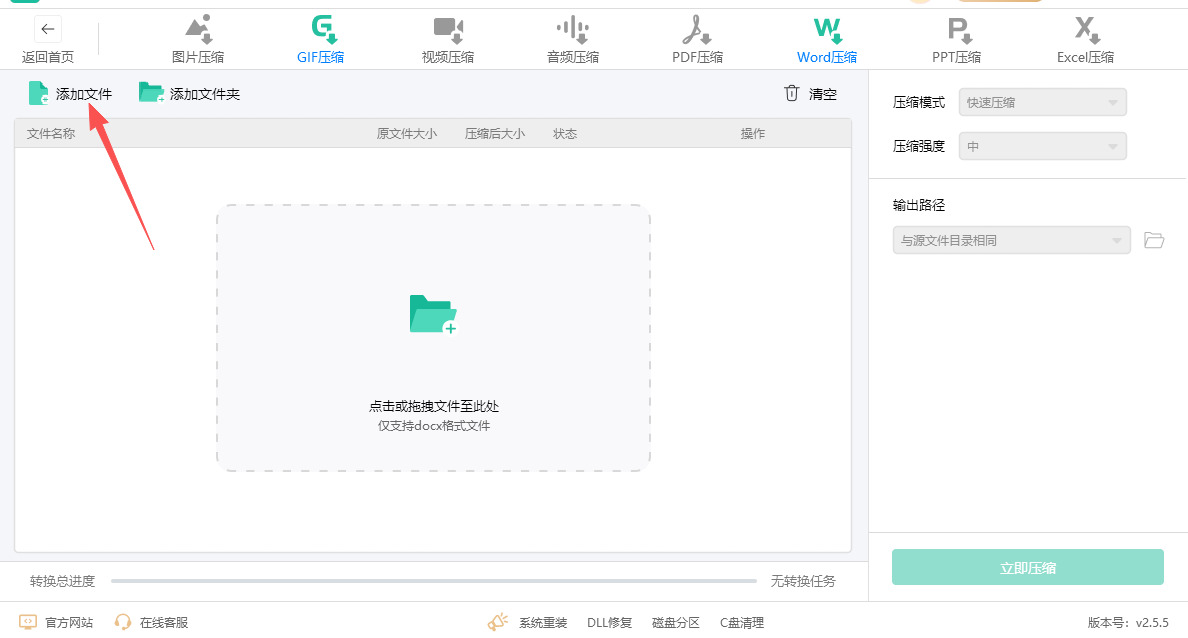Click the 转换总进度 progress bar
The image size is (1188, 638).
(433, 581)
